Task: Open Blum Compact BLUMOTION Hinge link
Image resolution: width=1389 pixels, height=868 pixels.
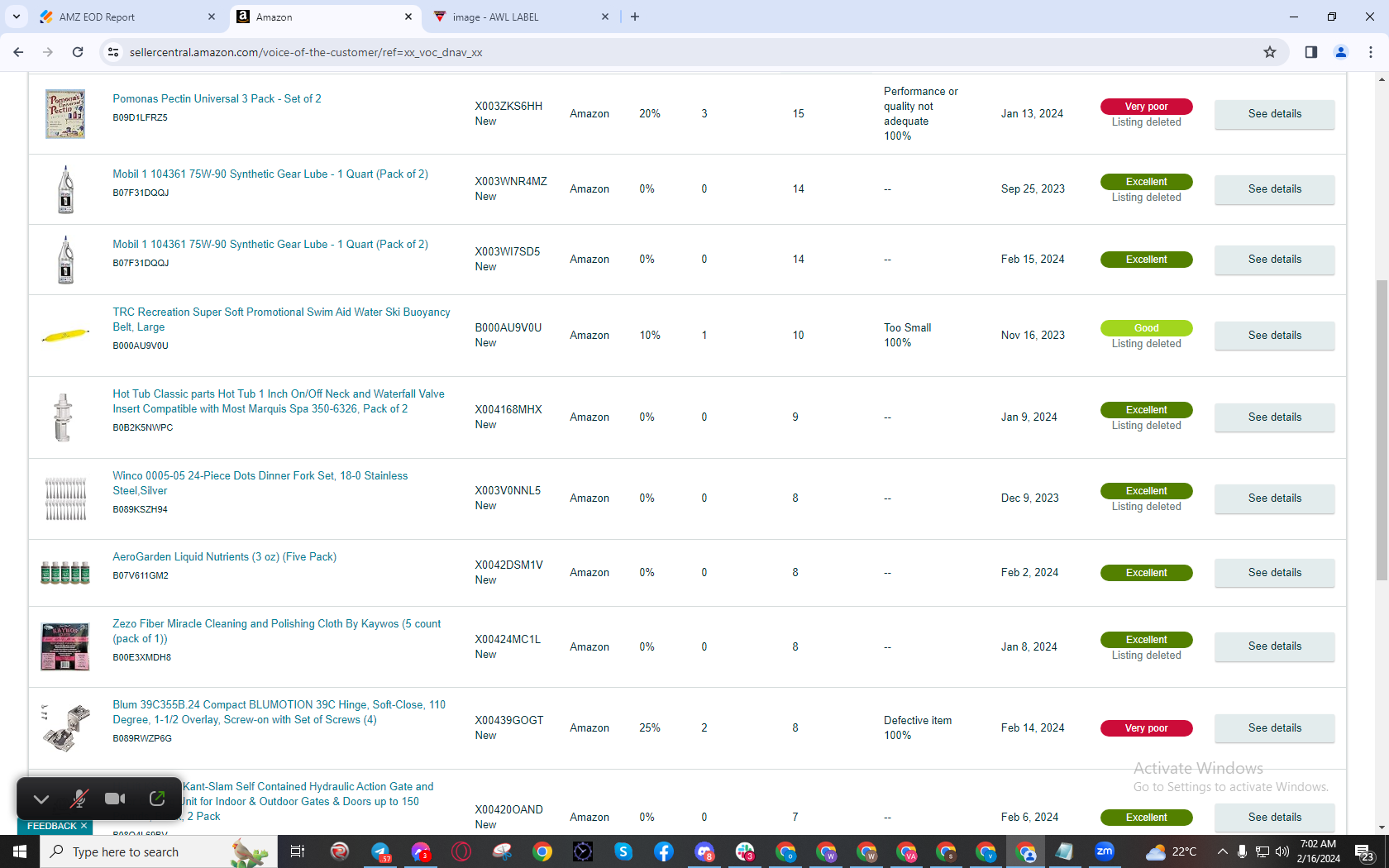Action: click(279, 712)
